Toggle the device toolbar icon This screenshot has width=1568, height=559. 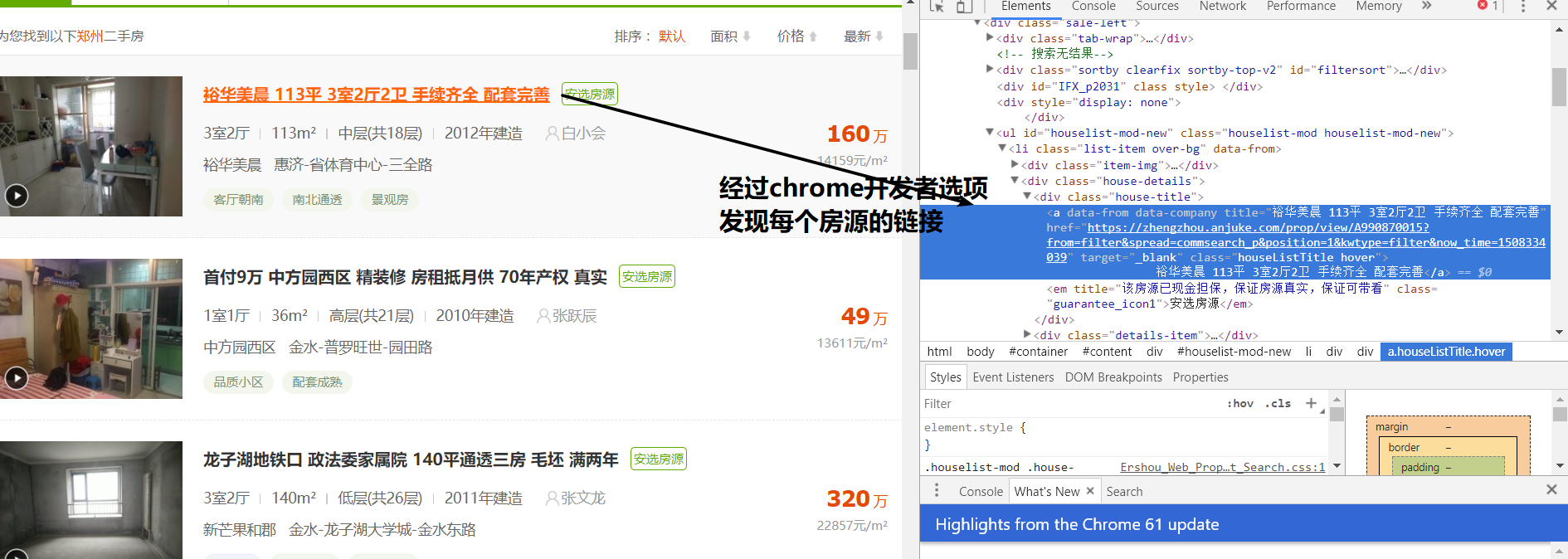(x=963, y=6)
